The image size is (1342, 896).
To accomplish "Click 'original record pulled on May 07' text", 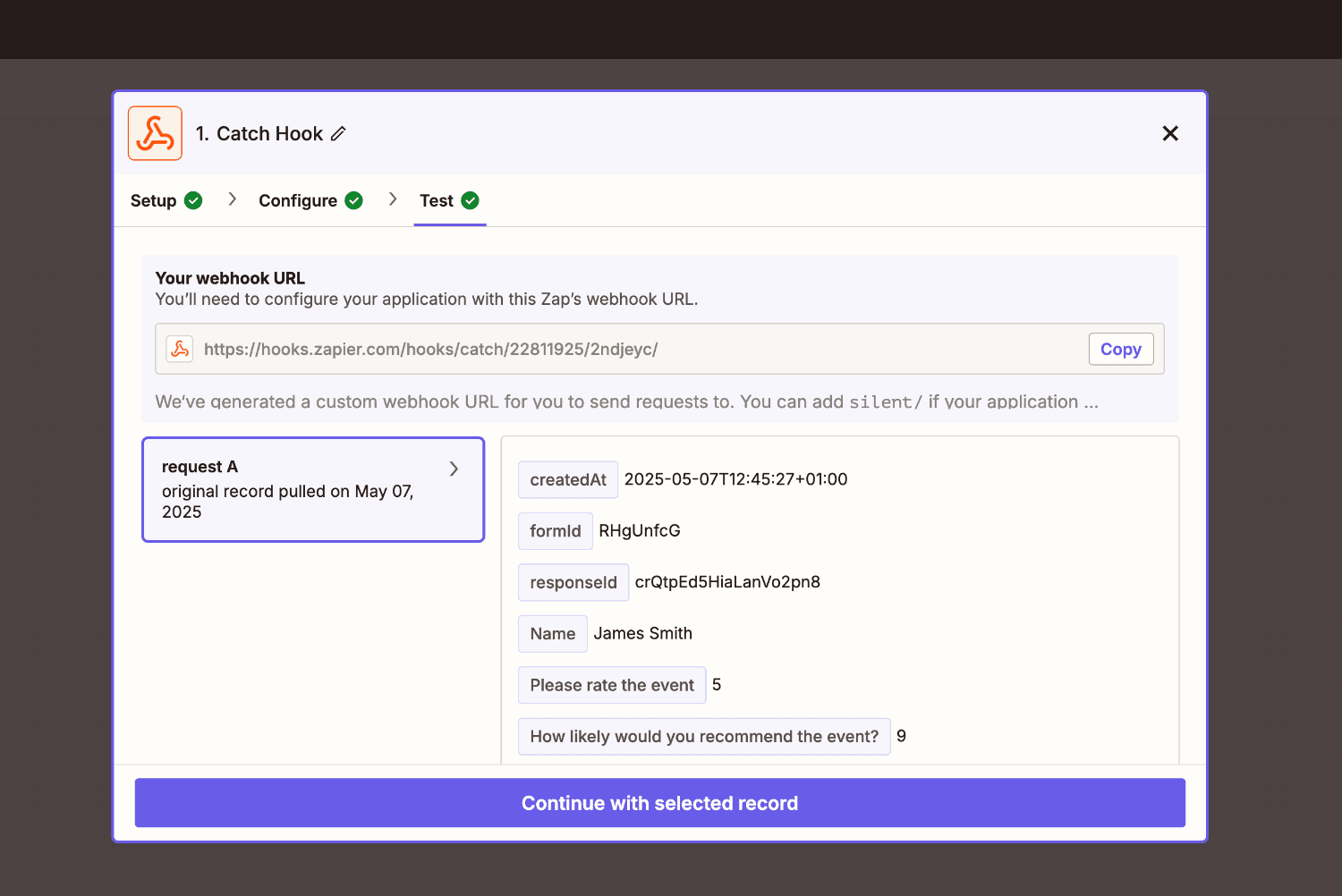I will coord(287,502).
